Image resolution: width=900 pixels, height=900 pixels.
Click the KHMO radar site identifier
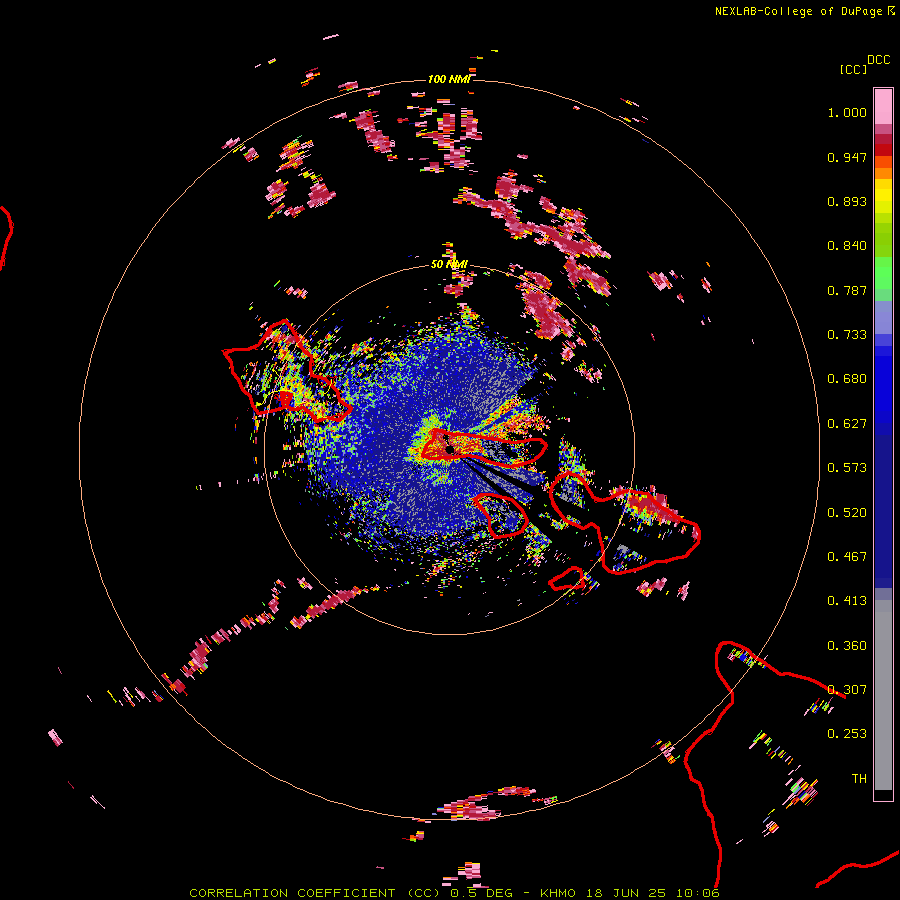pyautogui.click(x=558, y=893)
